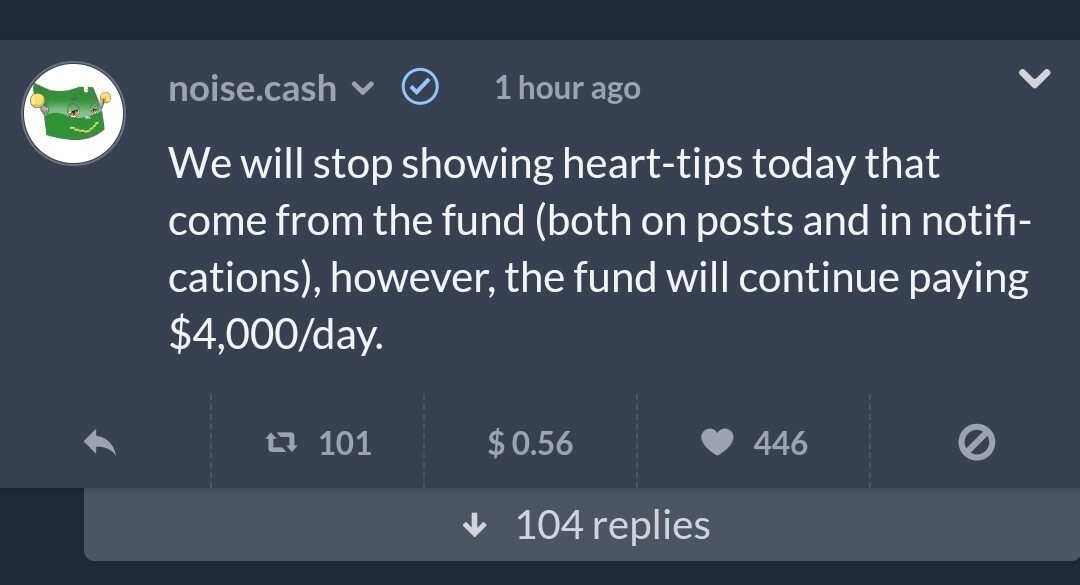Open the noise.cash username link

pos(252,89)
